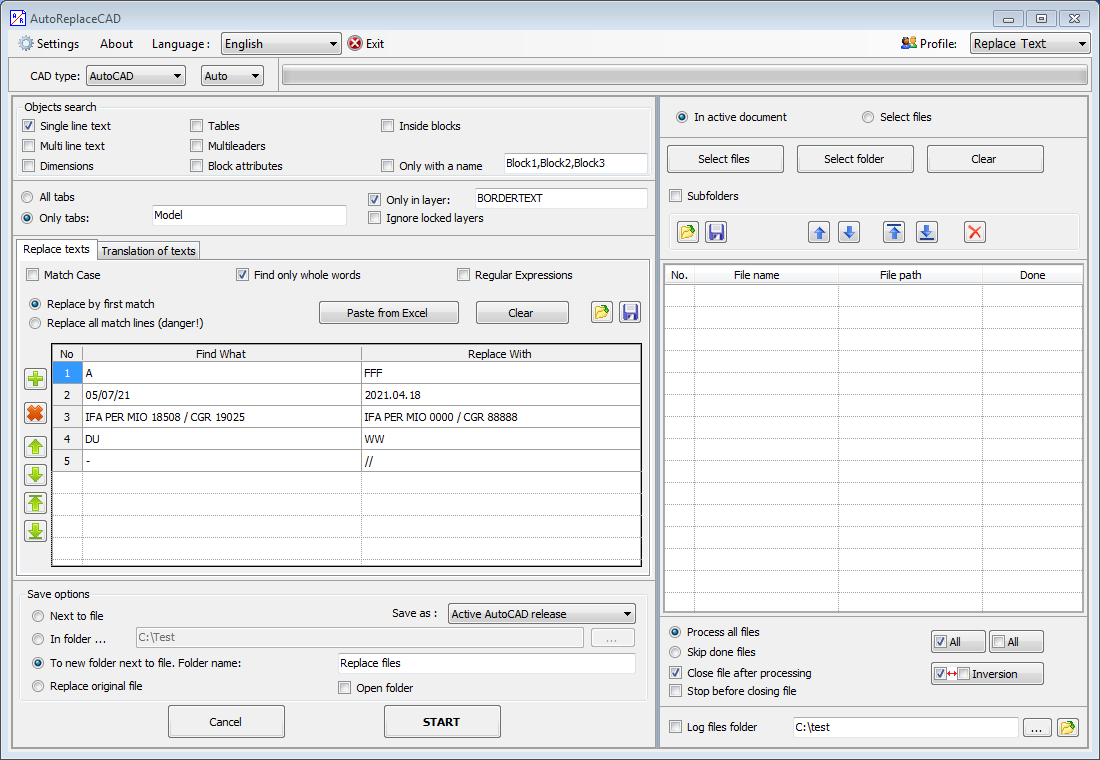Check all files button
Image resolution: width=1100 pixels, height=760 pixels.
click(958, 641)
